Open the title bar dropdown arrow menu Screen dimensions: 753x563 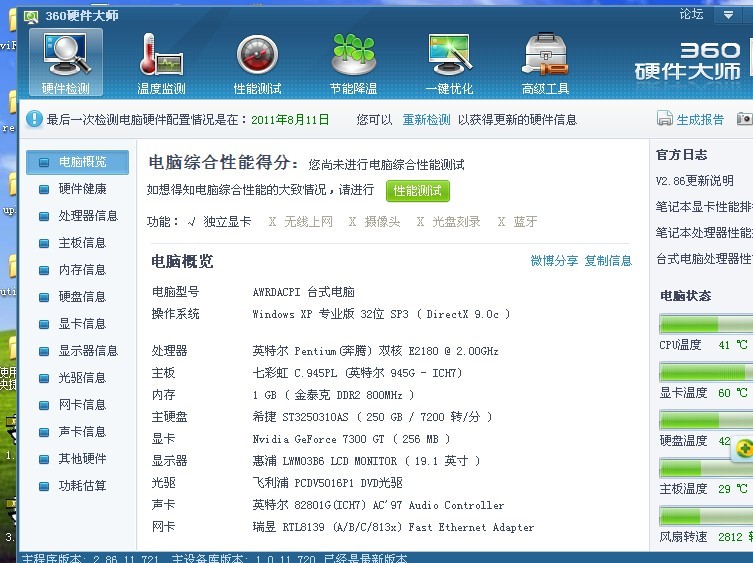[729, 15]
